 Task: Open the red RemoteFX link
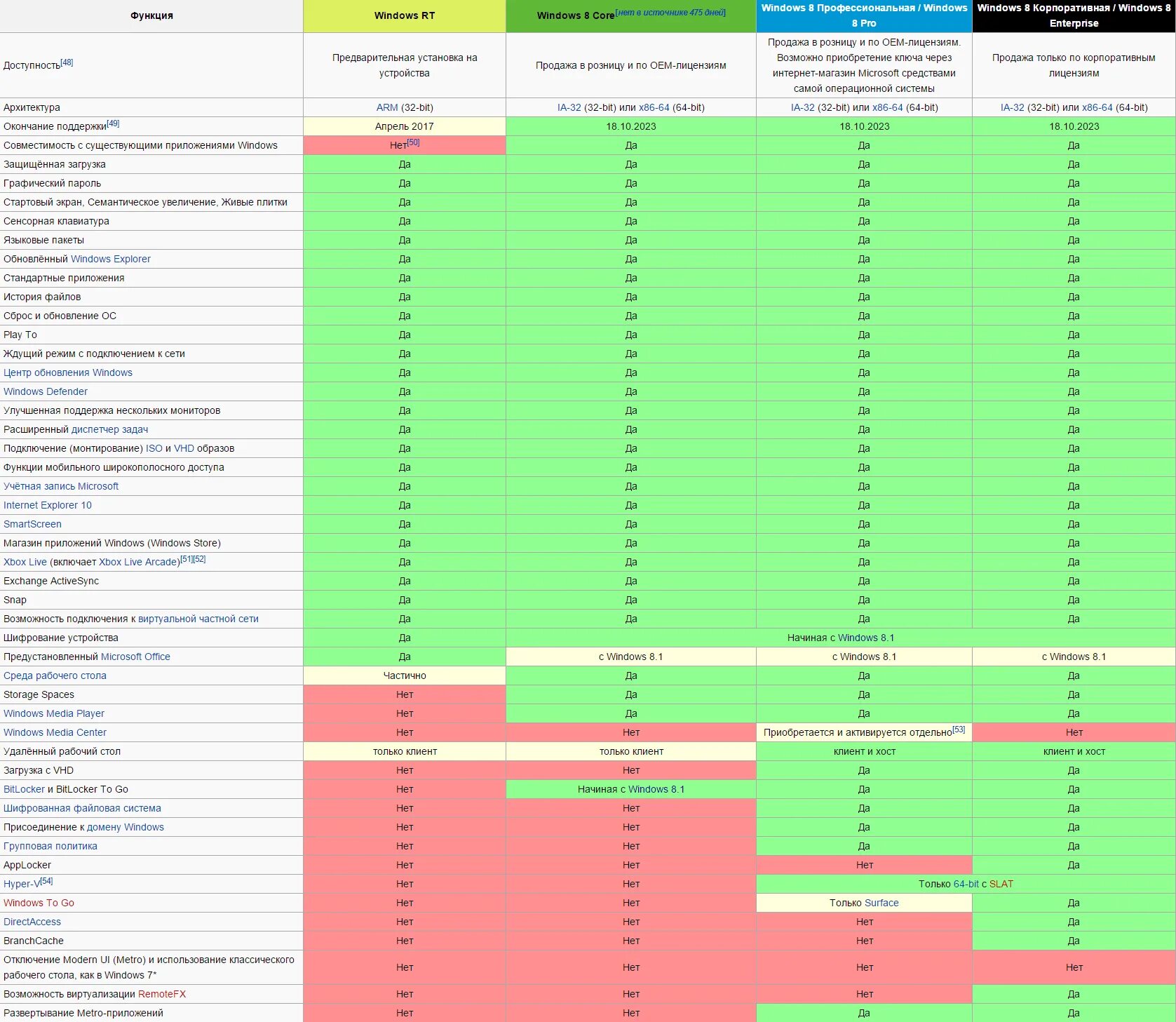tap(162, 994)
